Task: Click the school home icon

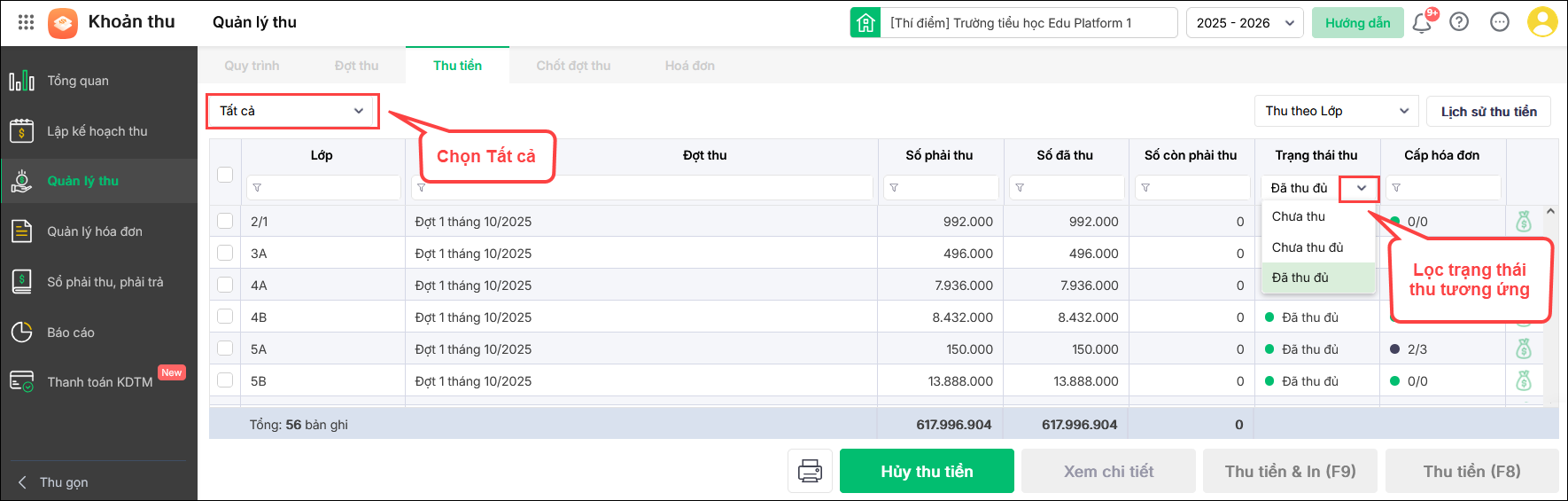Action: coord(866,23)
